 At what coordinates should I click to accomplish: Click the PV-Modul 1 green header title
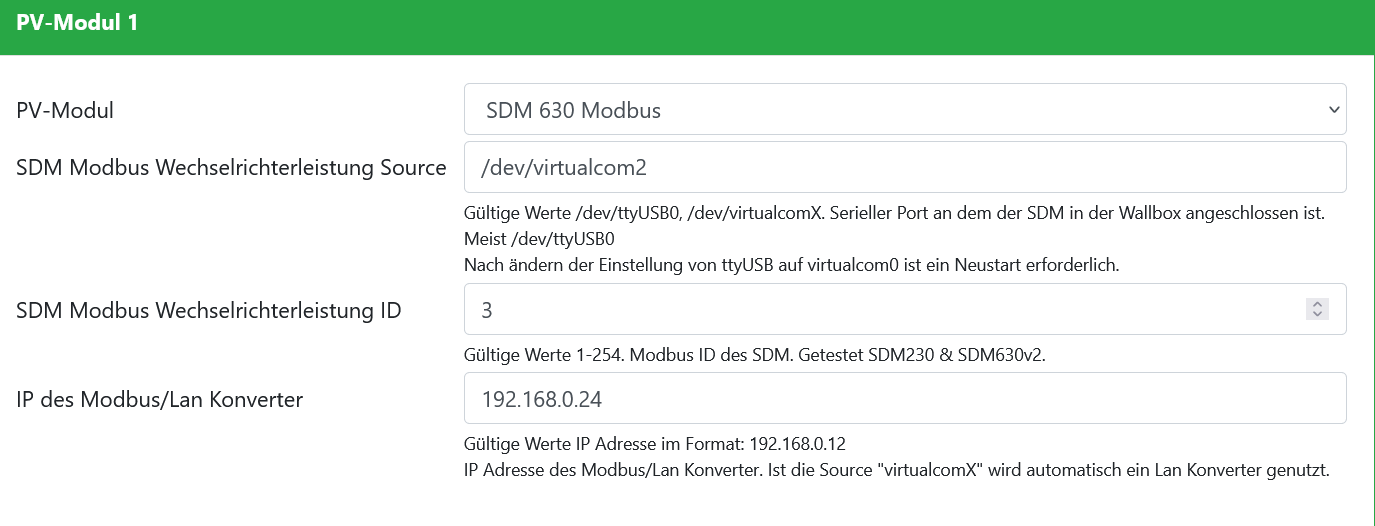(x=77, y=23)
